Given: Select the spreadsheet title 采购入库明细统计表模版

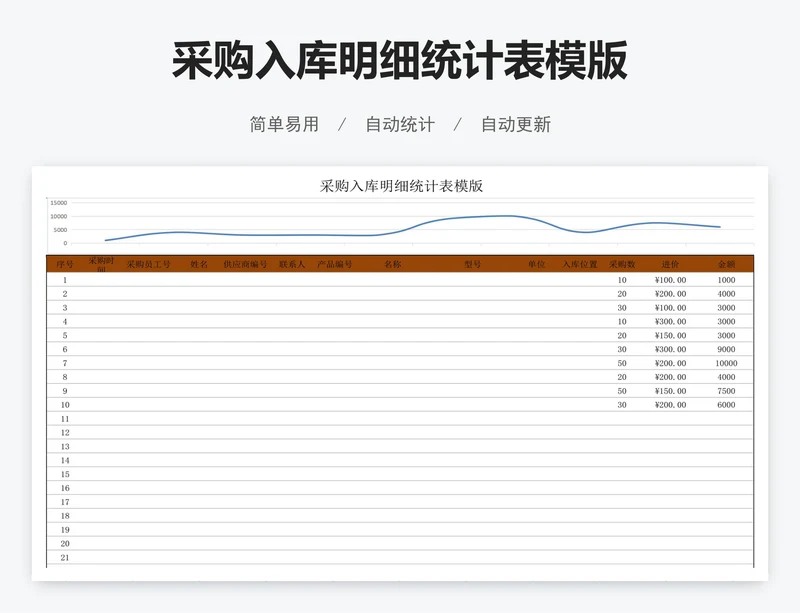Looking at the screenshot, I should pyautogui.click(x=400, y=186).
